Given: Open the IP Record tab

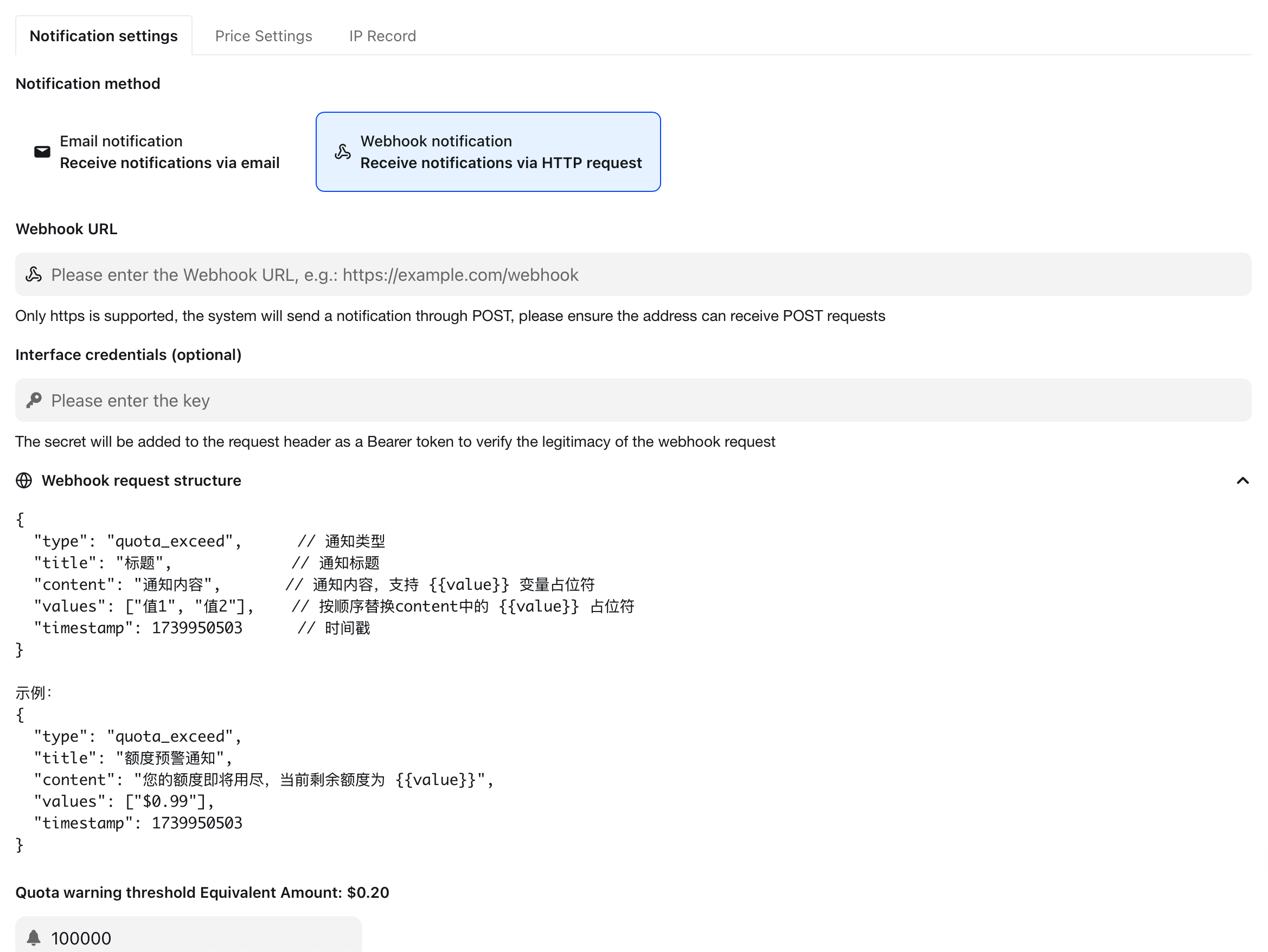Looking at the screenshot, I should pyautogui.click(x=382, y=36).
